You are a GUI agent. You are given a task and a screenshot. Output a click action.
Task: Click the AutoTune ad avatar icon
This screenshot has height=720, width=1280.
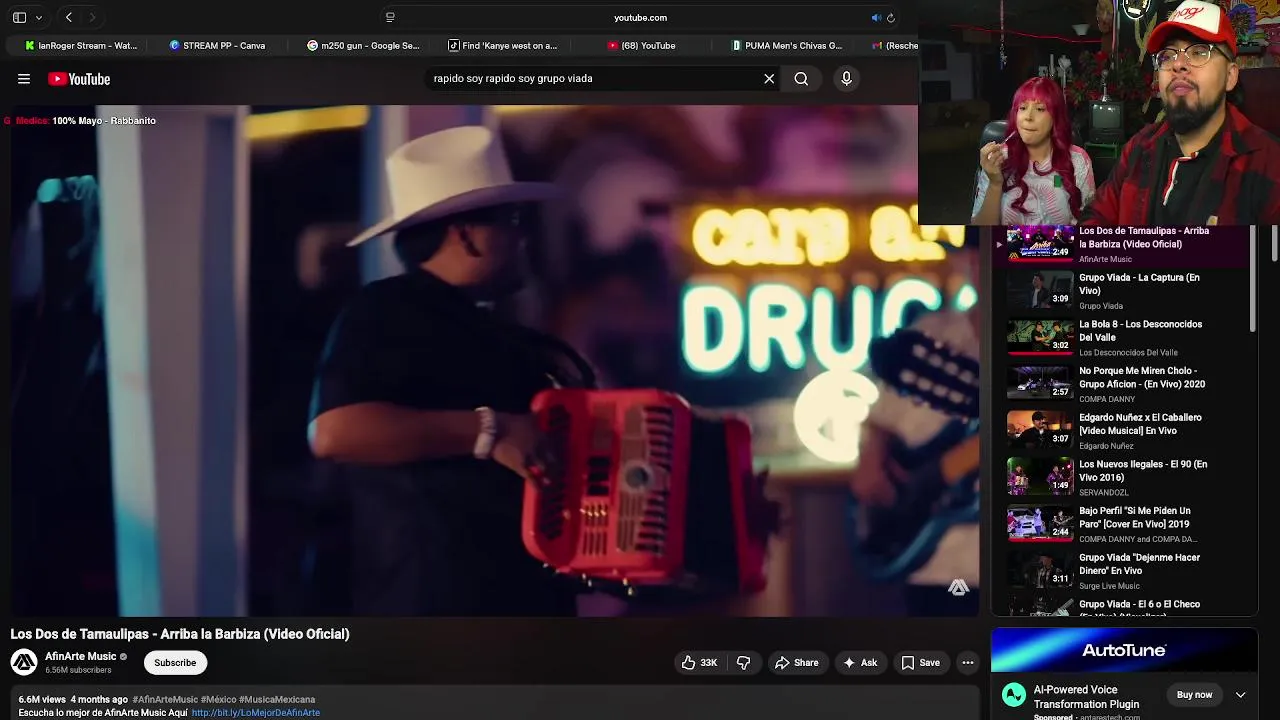(1014, 695)
